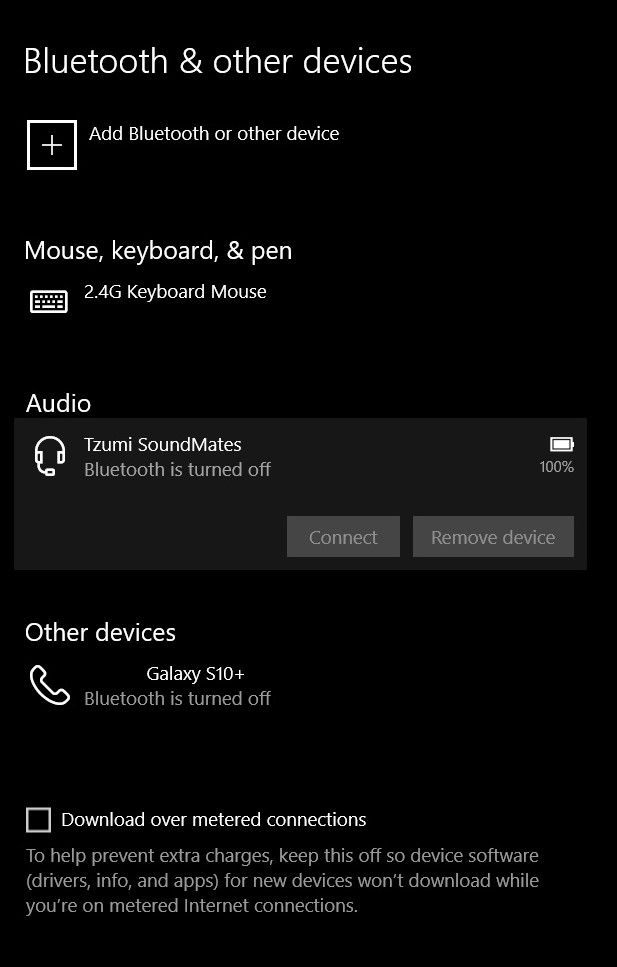Select the Galaxy S10+ device name

(x=195, y=674)
